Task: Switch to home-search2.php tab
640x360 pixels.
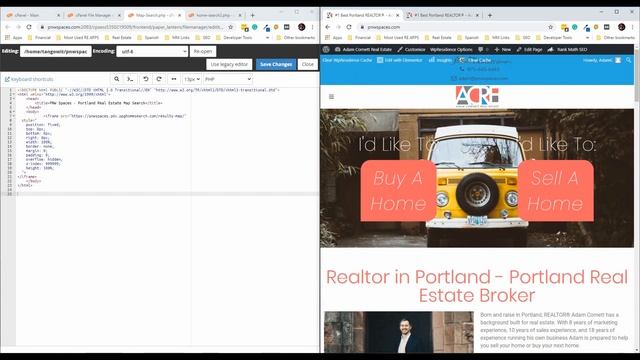Action: pyautogui.click(x=214, y=15)
